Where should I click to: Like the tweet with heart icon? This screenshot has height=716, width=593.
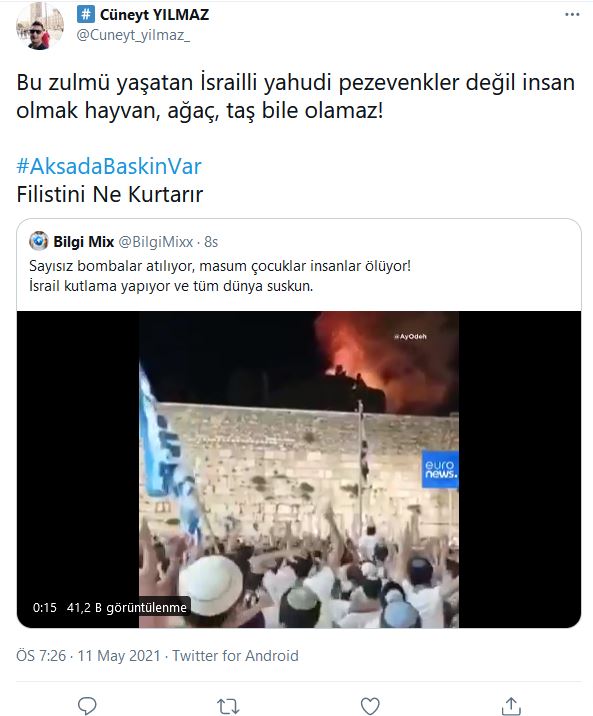(x=370, y=706)
